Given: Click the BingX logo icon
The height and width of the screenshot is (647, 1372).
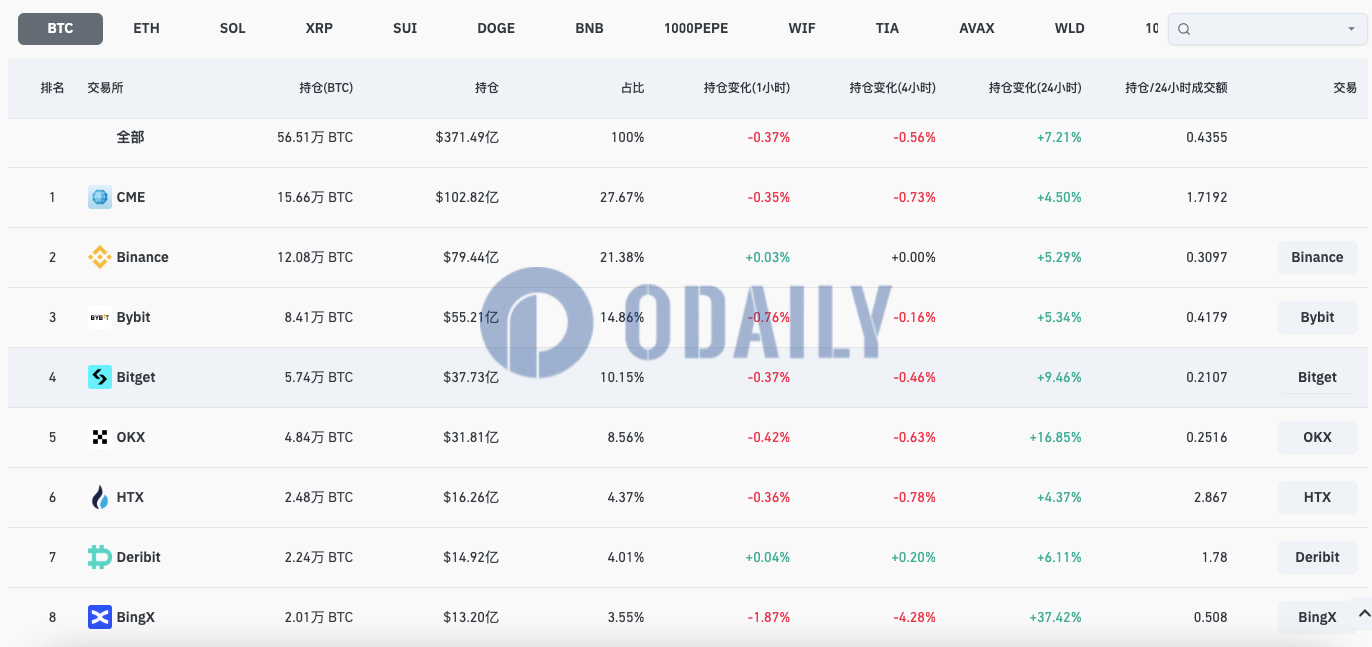Looking at the screenshot, I should (99, 617).
